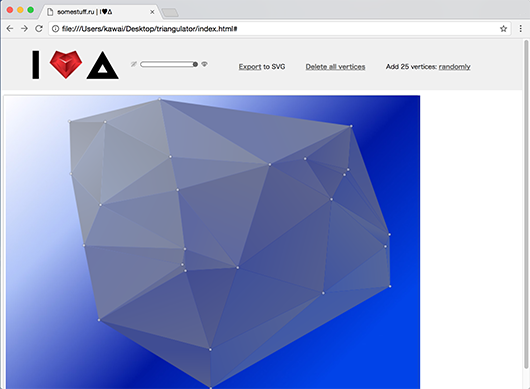Close the somestuff.ru tab
The image size is (530, 389).
[x=152, y=12]
